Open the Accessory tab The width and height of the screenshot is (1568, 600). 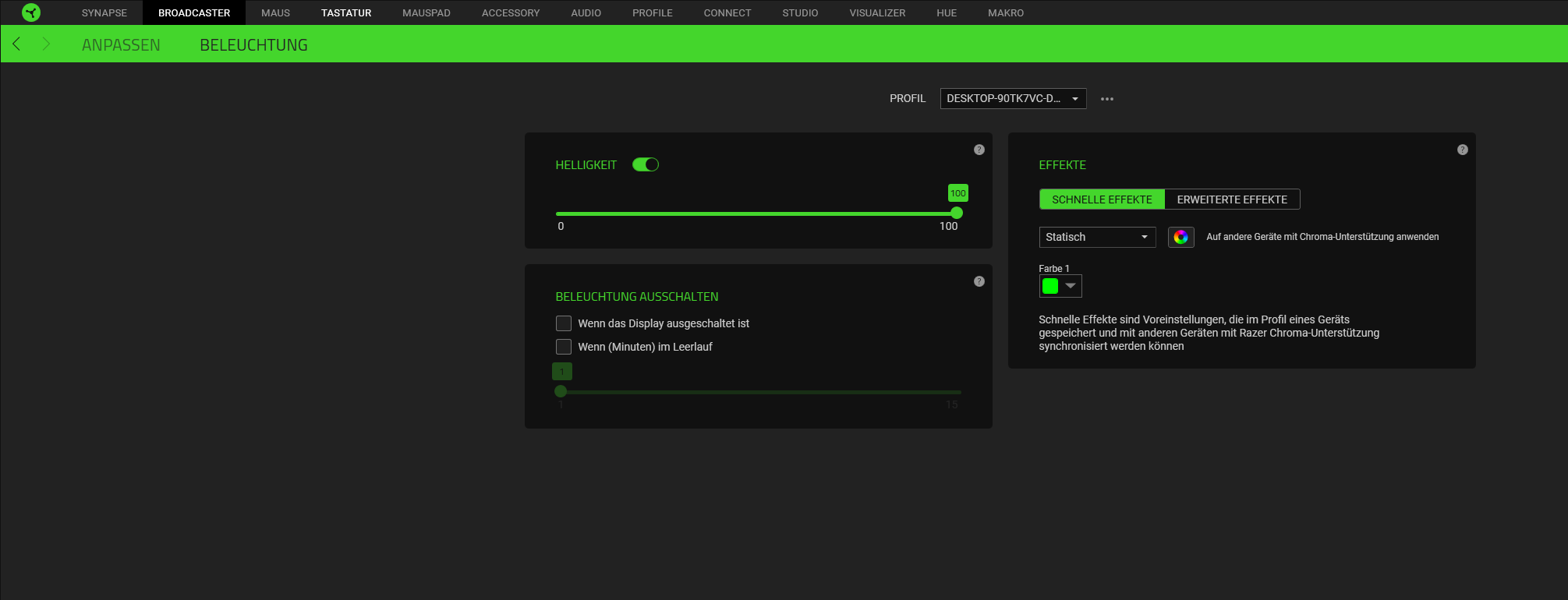click(x=511, y=12)
